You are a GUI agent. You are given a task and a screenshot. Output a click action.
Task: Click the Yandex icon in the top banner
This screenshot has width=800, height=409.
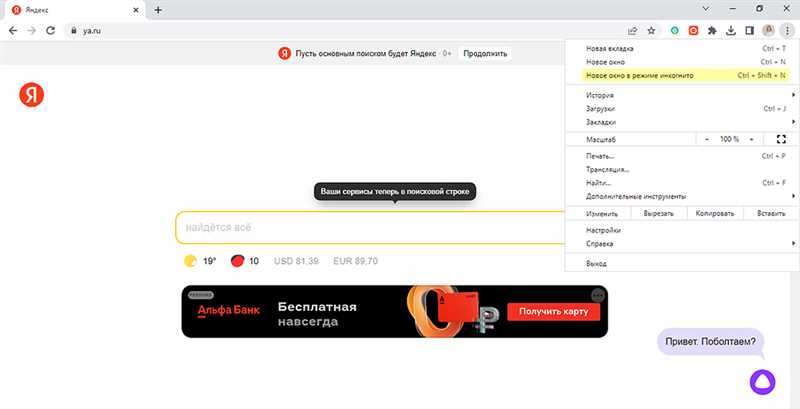tap(284, 53)
